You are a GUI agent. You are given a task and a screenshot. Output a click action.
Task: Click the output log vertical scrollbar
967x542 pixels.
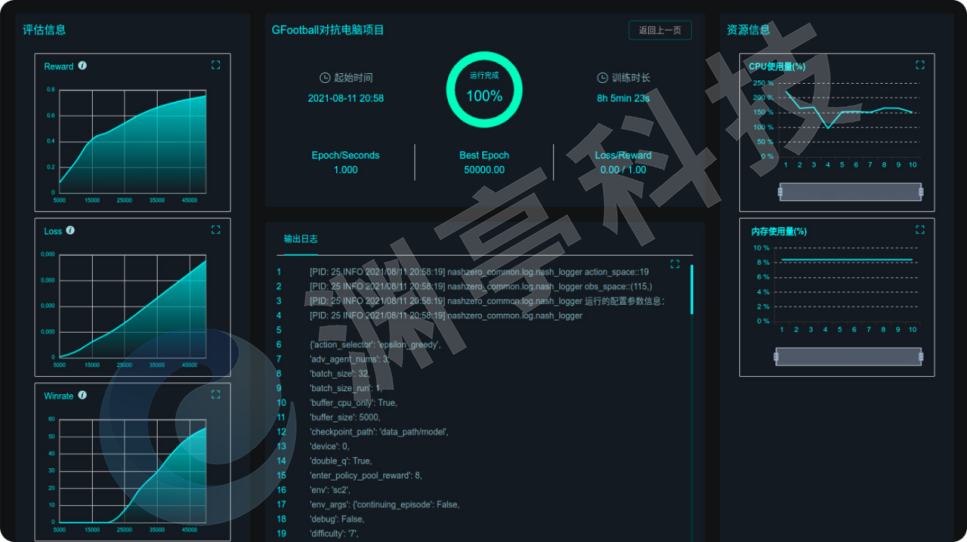pos(692,290)
